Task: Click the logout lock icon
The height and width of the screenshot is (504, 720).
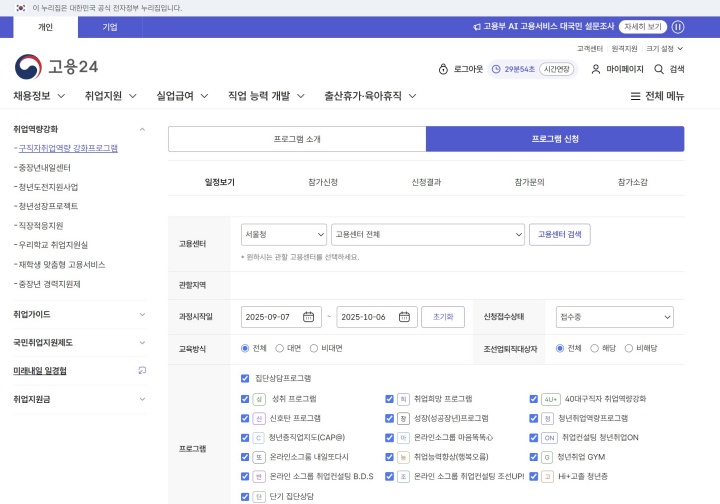Action: (443, 69)
